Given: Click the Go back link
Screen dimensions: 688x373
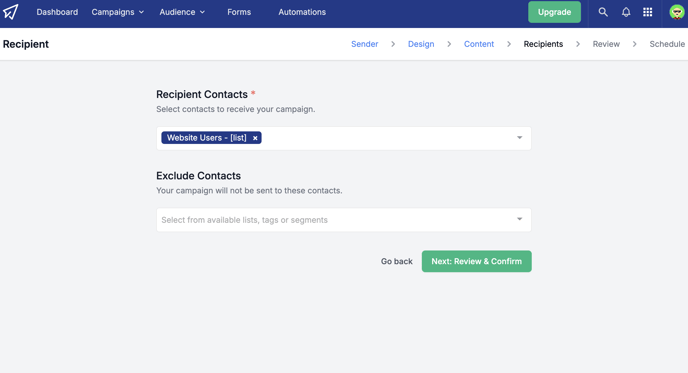Looking at the screenshot, I should click(x=397, y=261).
